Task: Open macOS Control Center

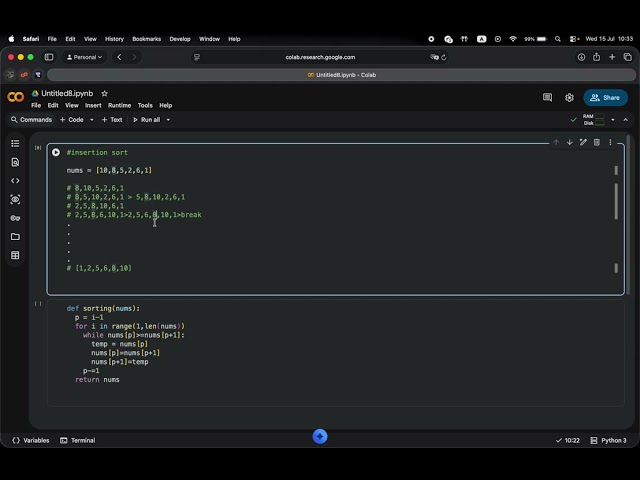Action: pyautogui.click(x=574, y=39)
